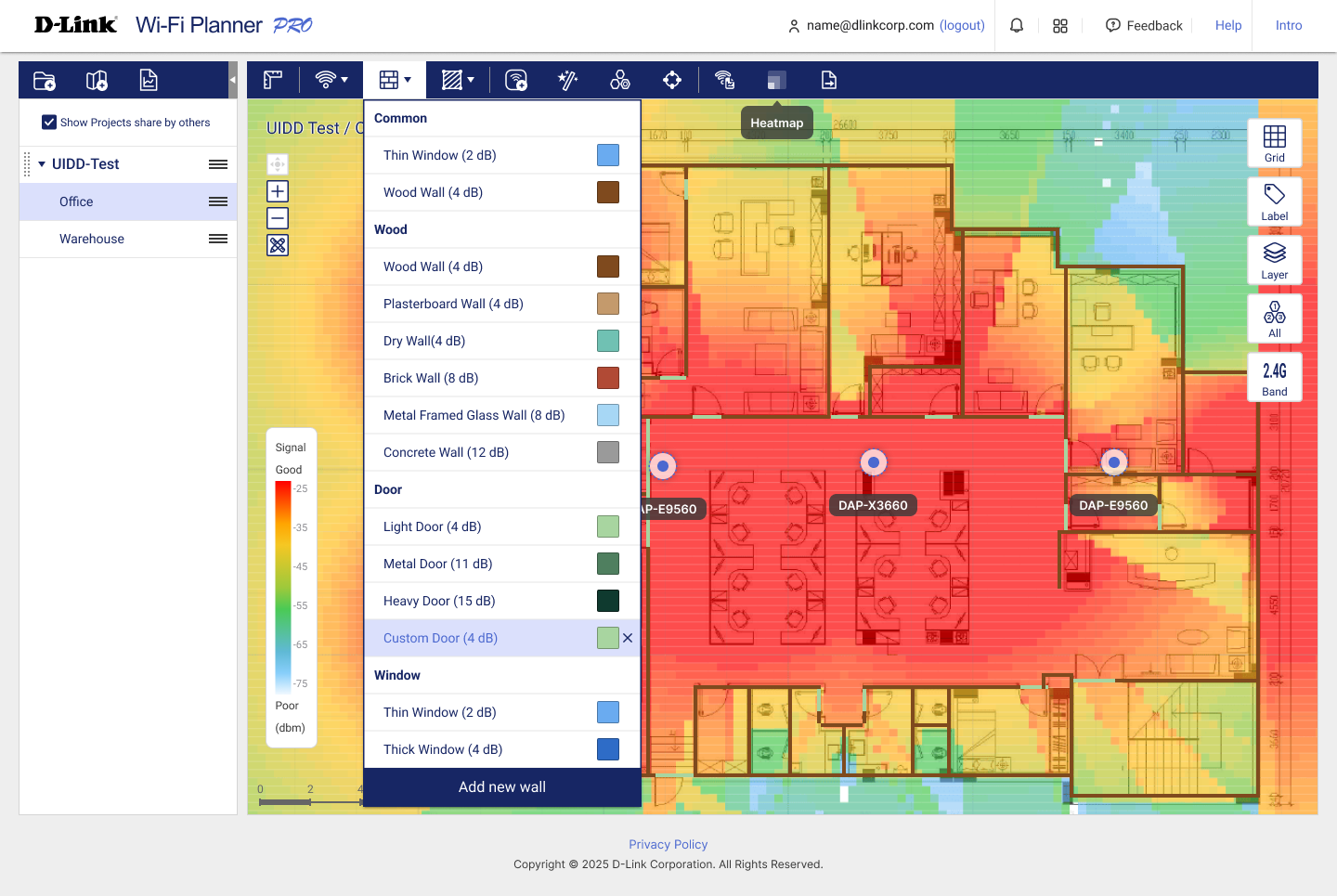Click the fit-to-screen icon below zoom
The image size is (1337, 896).
tap(278, 245)
